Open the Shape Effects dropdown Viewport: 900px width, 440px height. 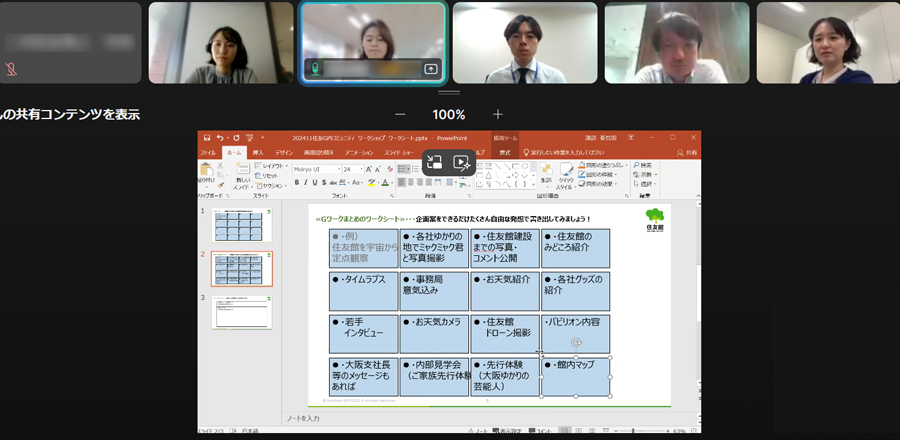click(x=597, y=184)
